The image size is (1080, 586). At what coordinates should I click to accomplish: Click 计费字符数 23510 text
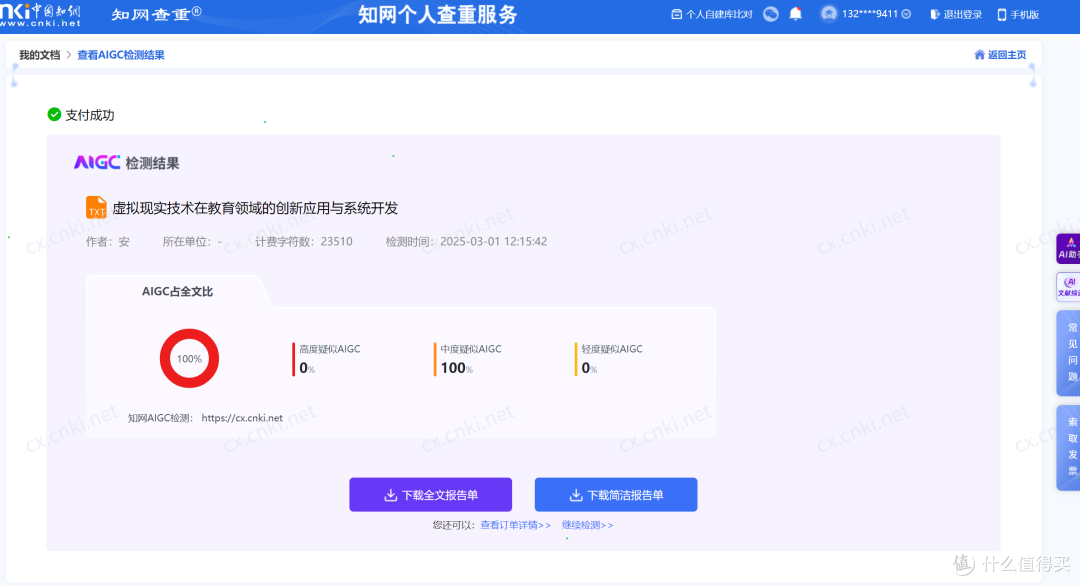coord(304,242)
